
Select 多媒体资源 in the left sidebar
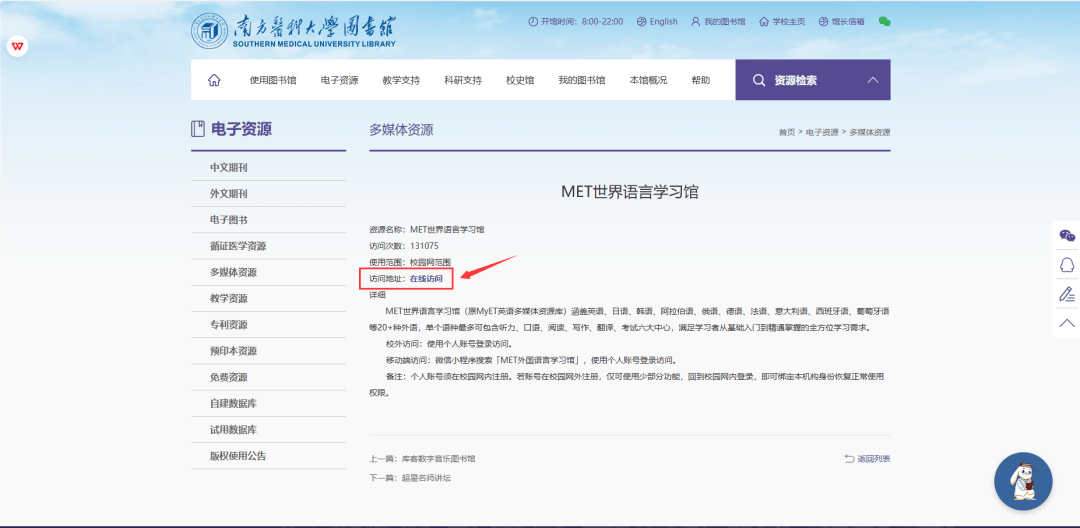[233, 272]
